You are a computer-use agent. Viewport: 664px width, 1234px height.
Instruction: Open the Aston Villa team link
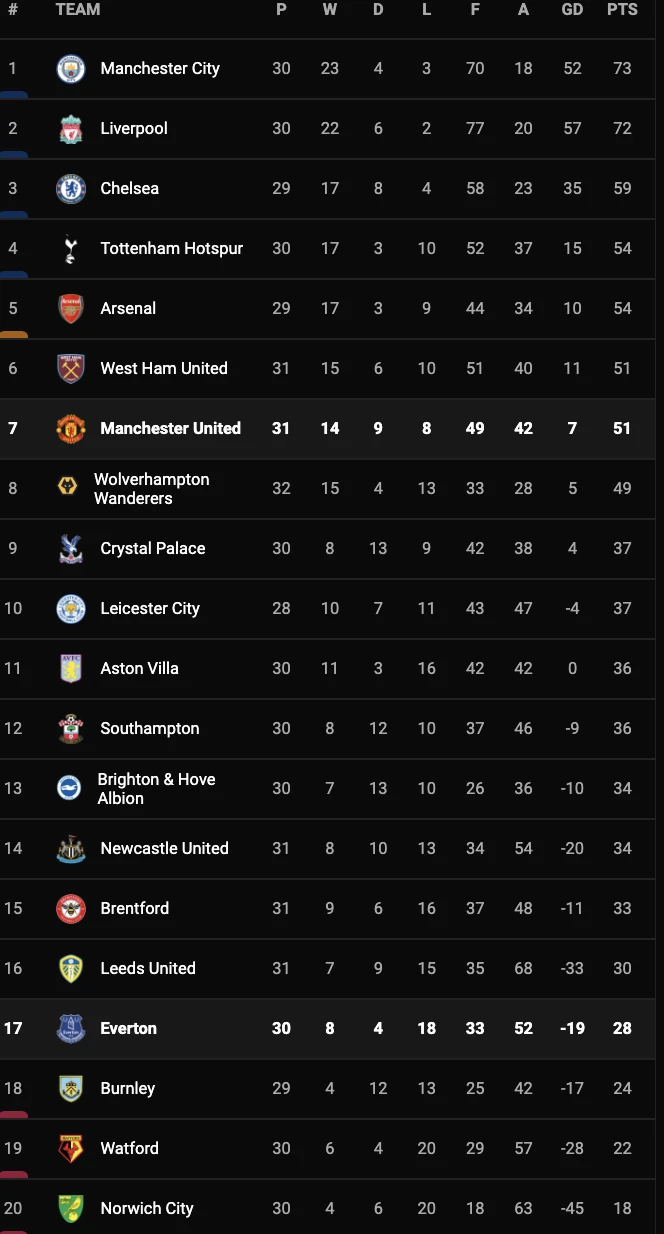pyautogui.click(x=139, y=669)
